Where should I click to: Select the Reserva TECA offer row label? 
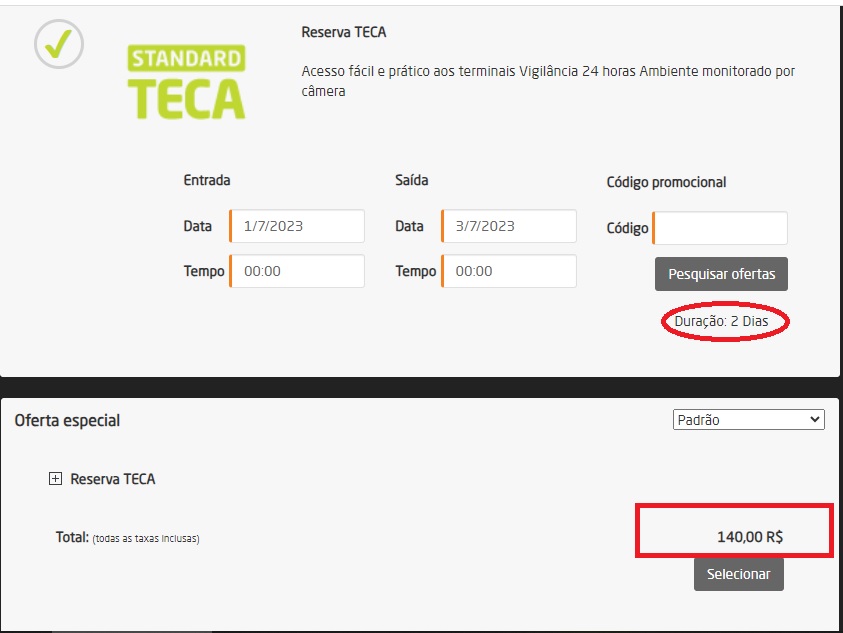(112, 479)
